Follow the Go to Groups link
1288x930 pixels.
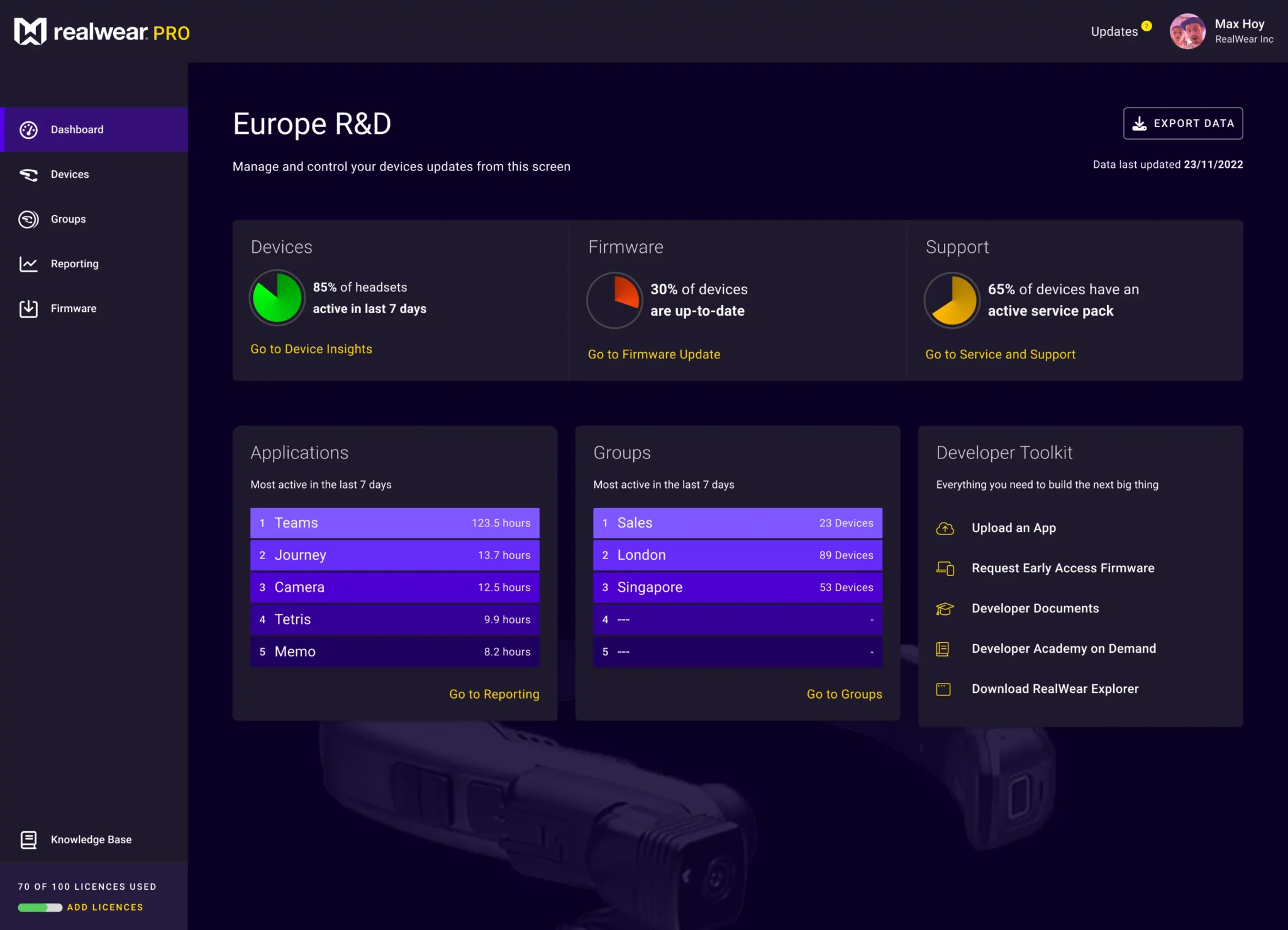845,694
